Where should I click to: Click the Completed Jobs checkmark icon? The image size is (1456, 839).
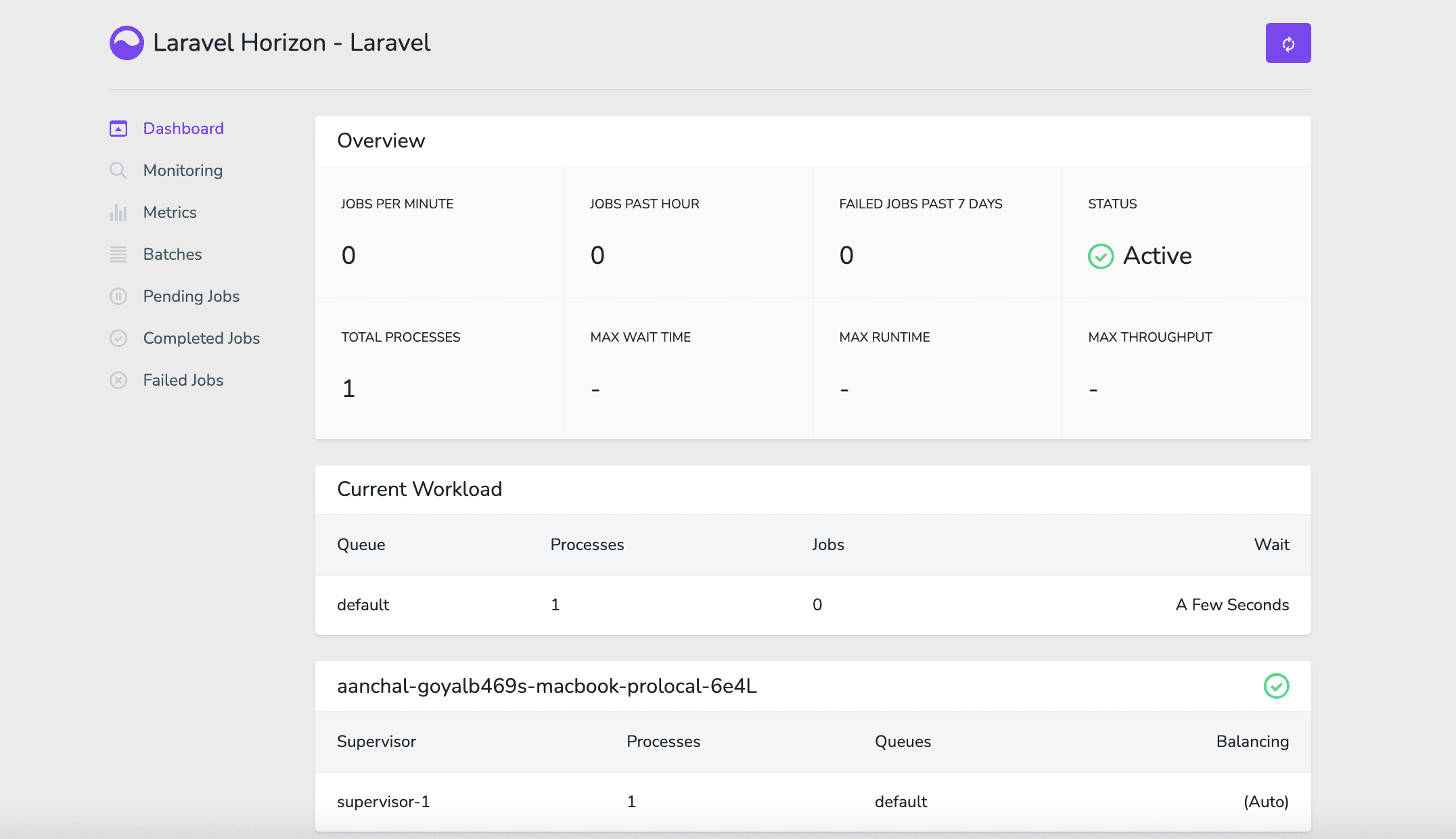(x=118, y=338)
